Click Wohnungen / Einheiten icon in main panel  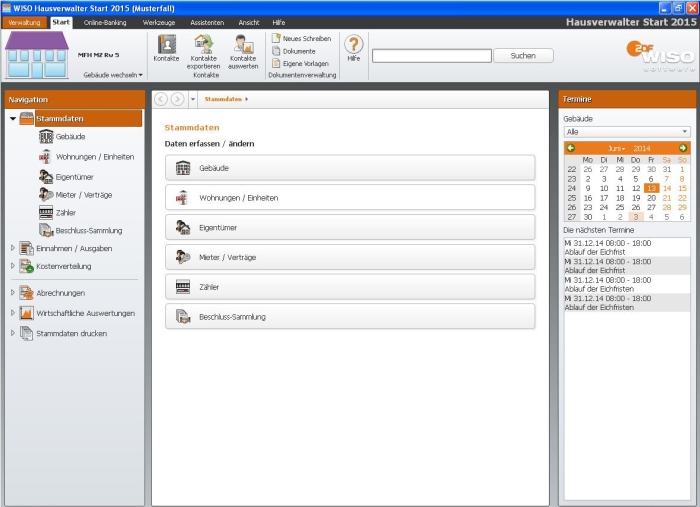point(183,198)
